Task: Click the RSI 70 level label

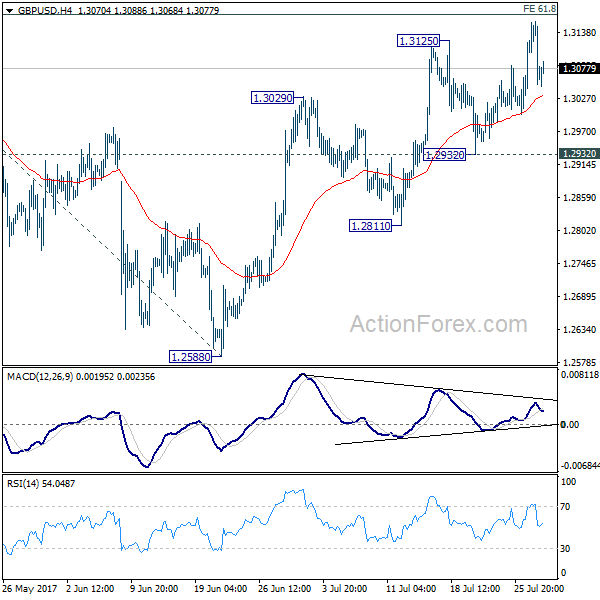Action: coord(565,507)
